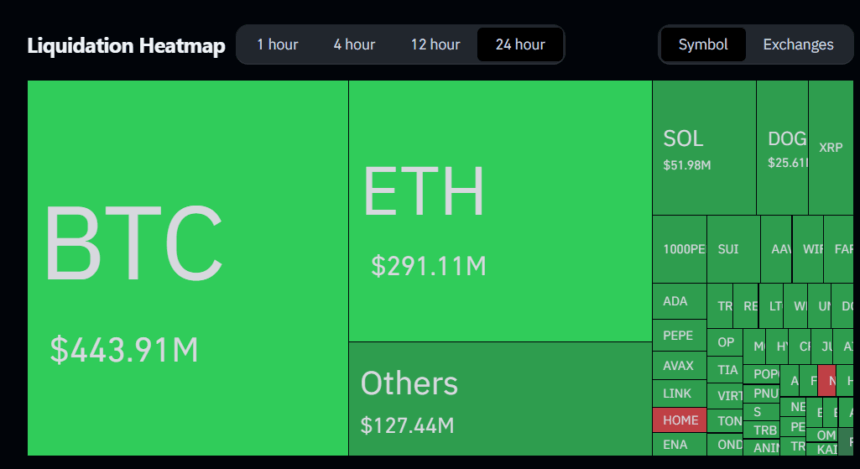Switch view to Exchanges
The image size is (860, 469).
tap(798, 44)
